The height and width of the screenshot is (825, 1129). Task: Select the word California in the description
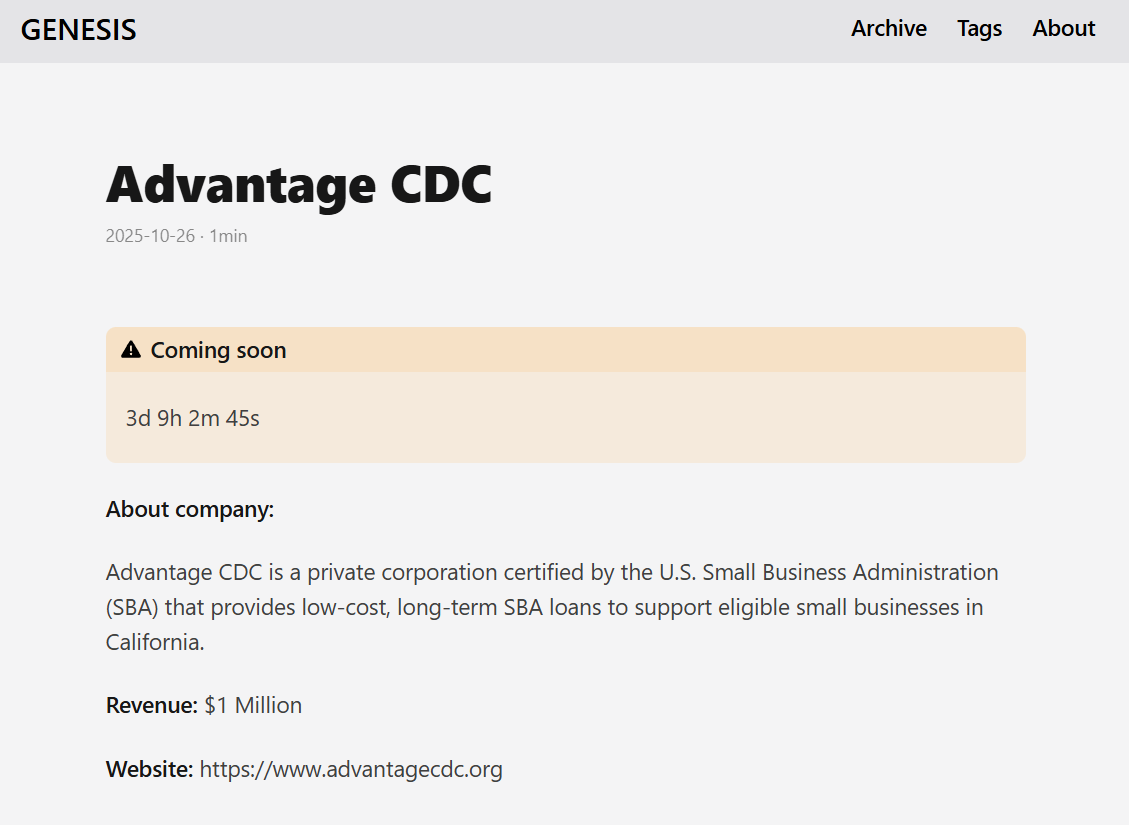[150, 642]
